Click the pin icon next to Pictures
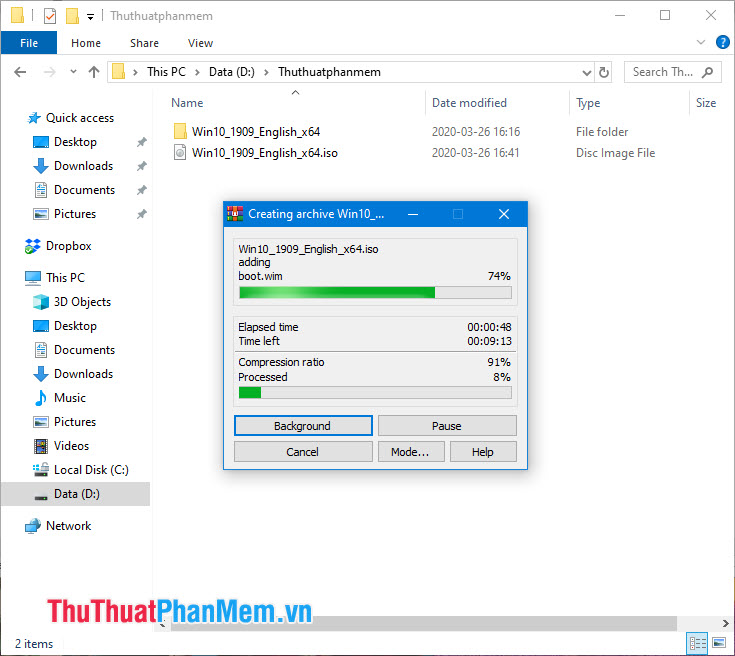 [142, 214]
